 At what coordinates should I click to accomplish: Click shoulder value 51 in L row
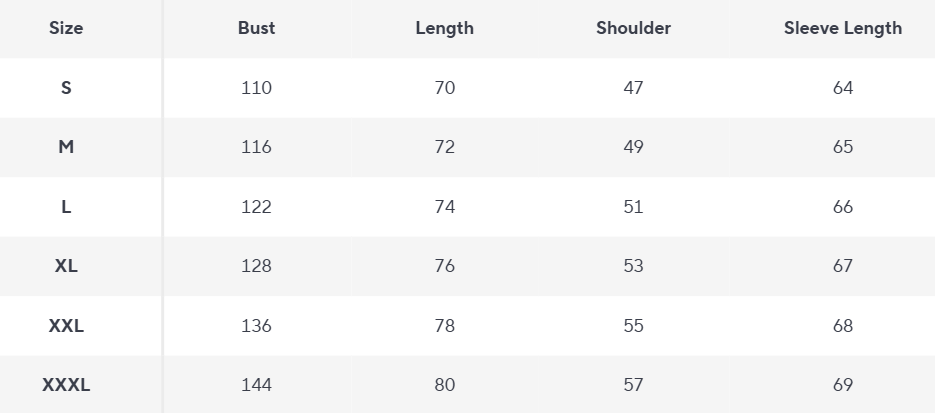pos(633,207)
